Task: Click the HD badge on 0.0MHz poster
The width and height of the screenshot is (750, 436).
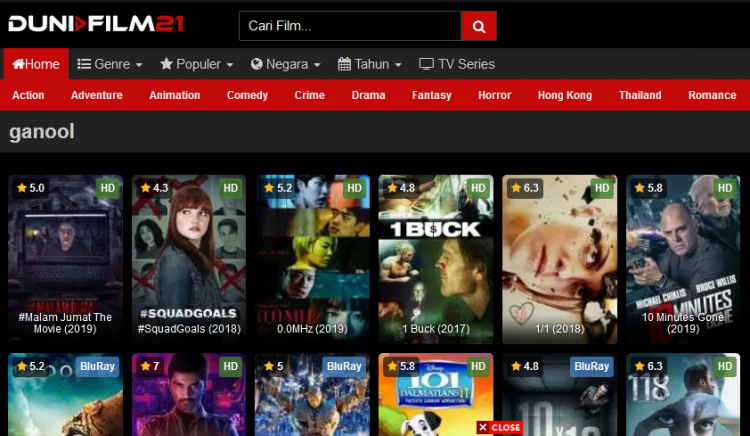Action: point(354,188)
